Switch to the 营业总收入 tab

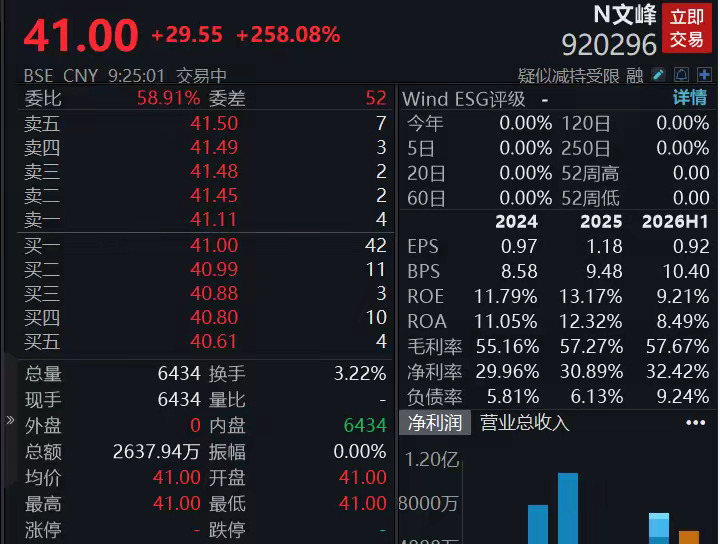click(524, 422)
